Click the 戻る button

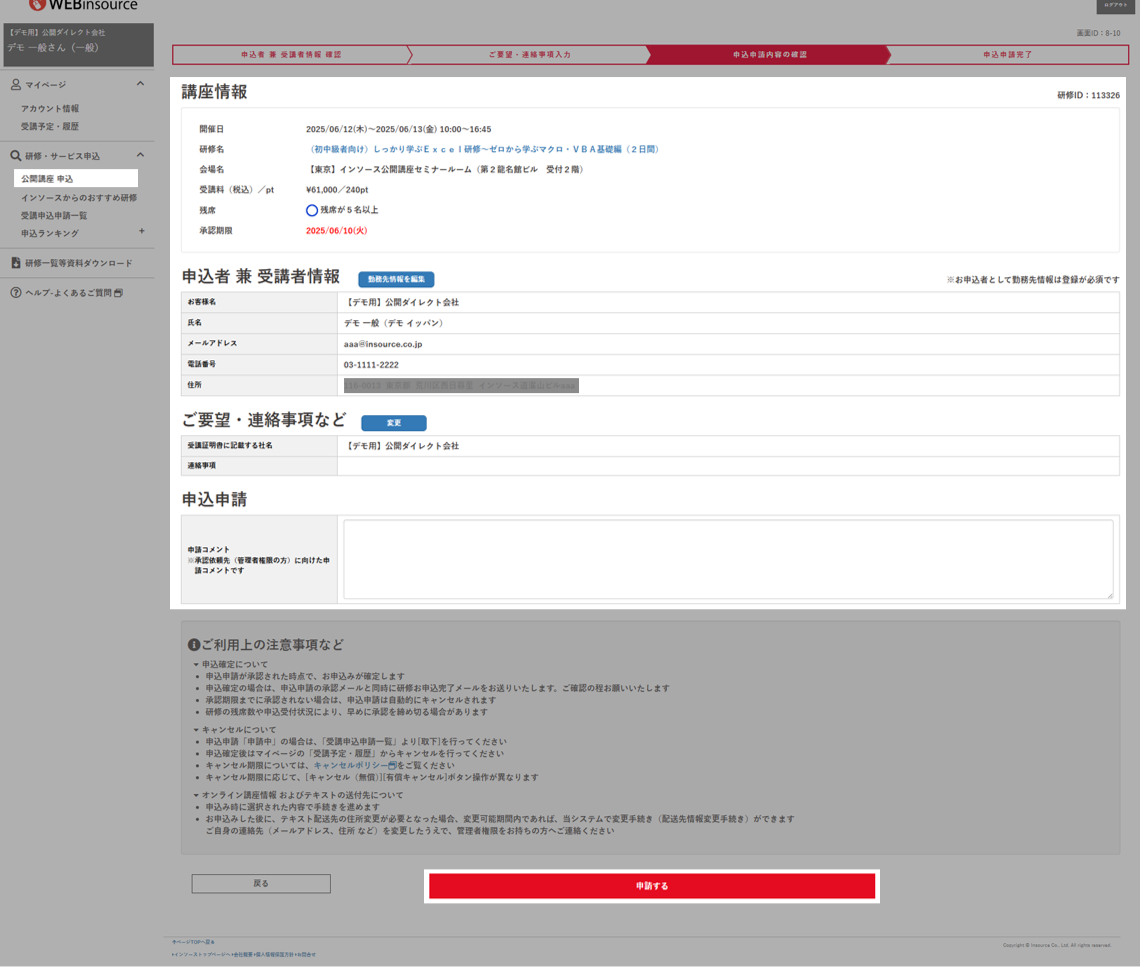pyautogui.click(x=261, y=884)
